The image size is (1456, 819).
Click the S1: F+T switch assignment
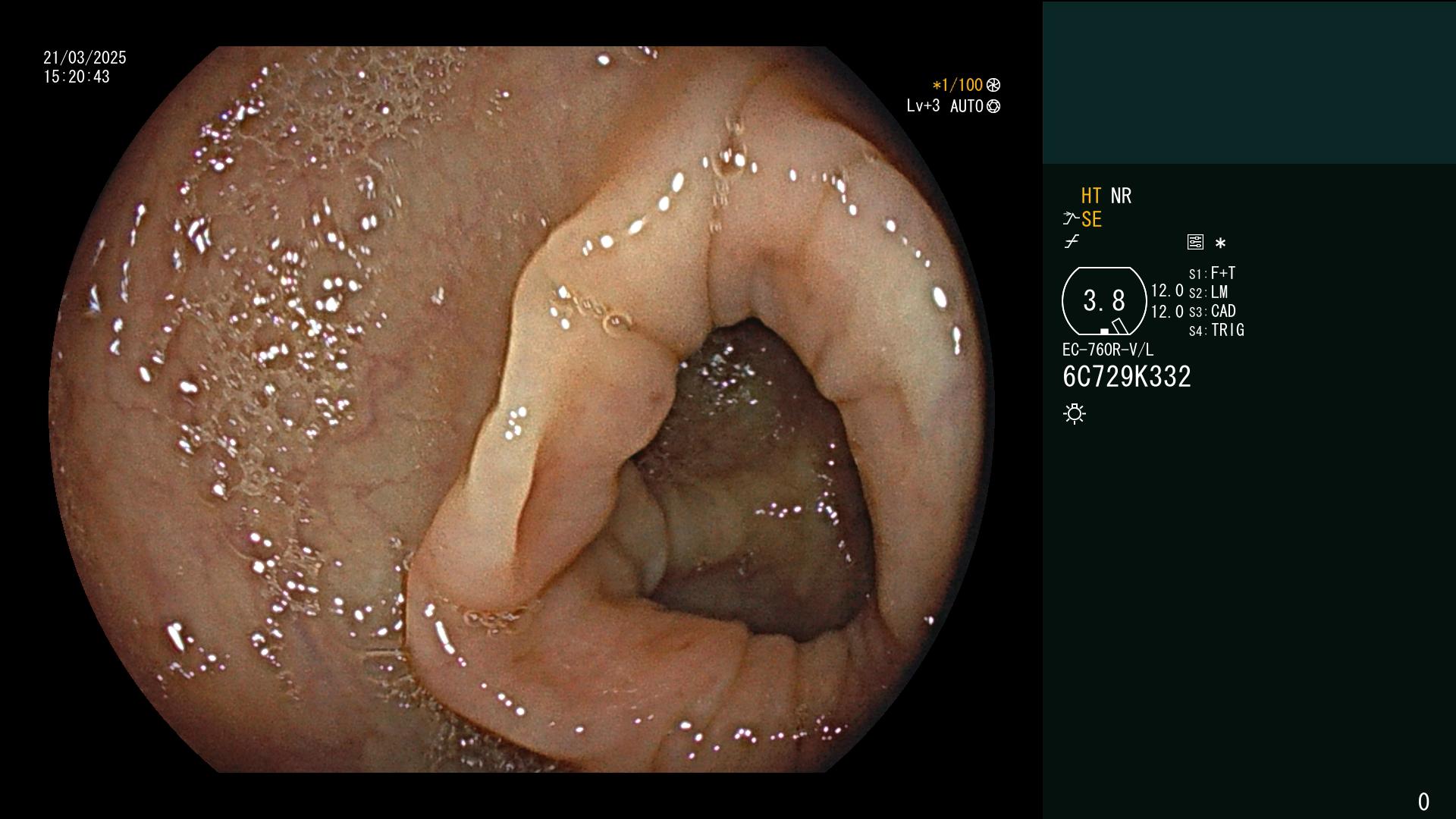[x=1212, y=273]
